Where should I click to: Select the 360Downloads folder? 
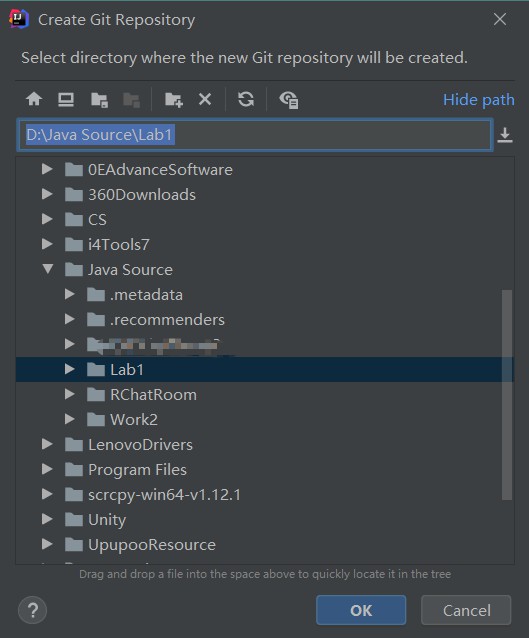130,195
